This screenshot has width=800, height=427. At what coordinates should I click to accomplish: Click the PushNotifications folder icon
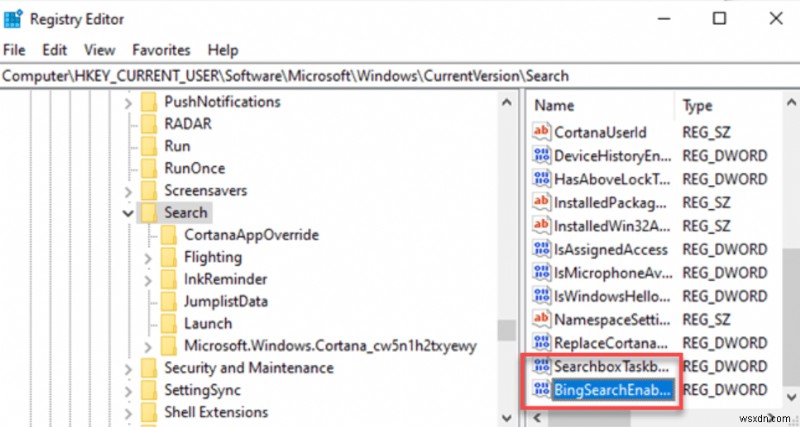click(149, 102)
